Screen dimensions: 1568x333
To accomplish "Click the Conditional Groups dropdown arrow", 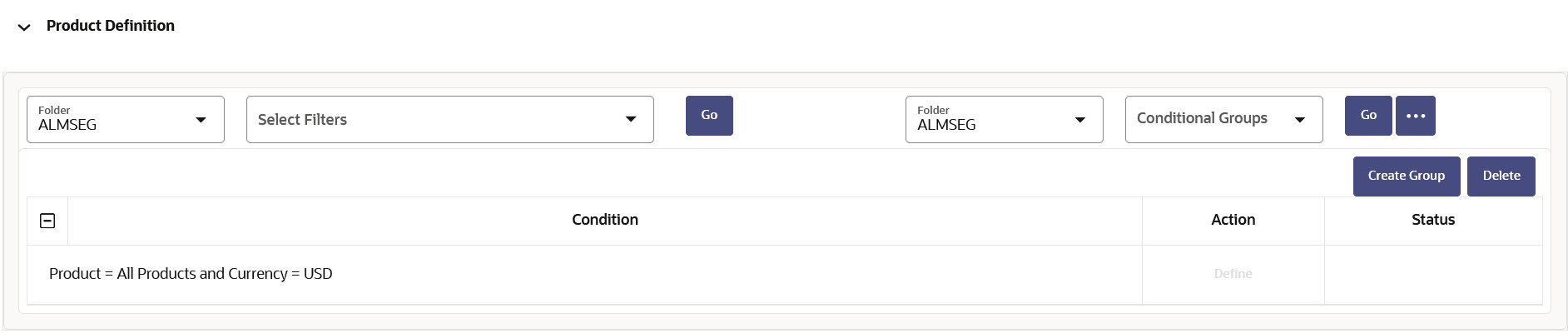I will [1300, 119].
